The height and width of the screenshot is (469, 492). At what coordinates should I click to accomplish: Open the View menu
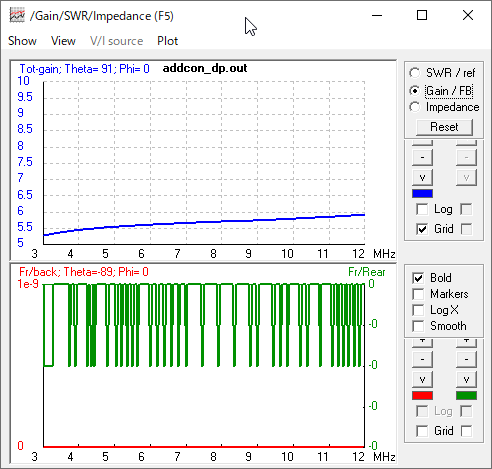click(x=63, y=41)
